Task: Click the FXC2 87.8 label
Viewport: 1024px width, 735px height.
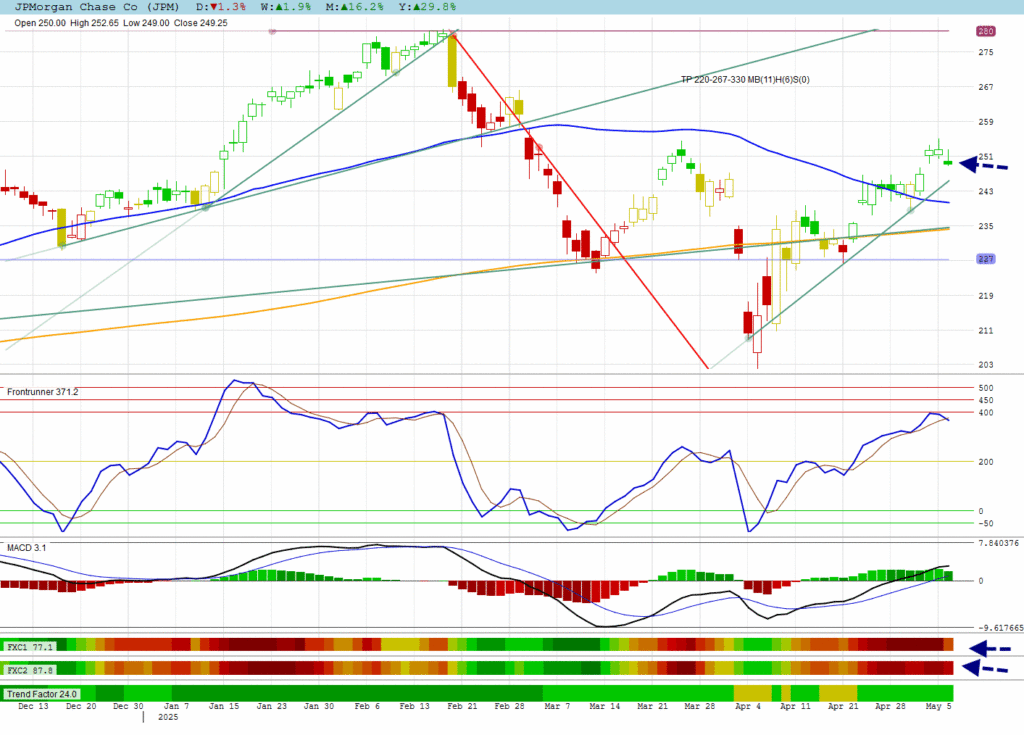Action: 29,670
